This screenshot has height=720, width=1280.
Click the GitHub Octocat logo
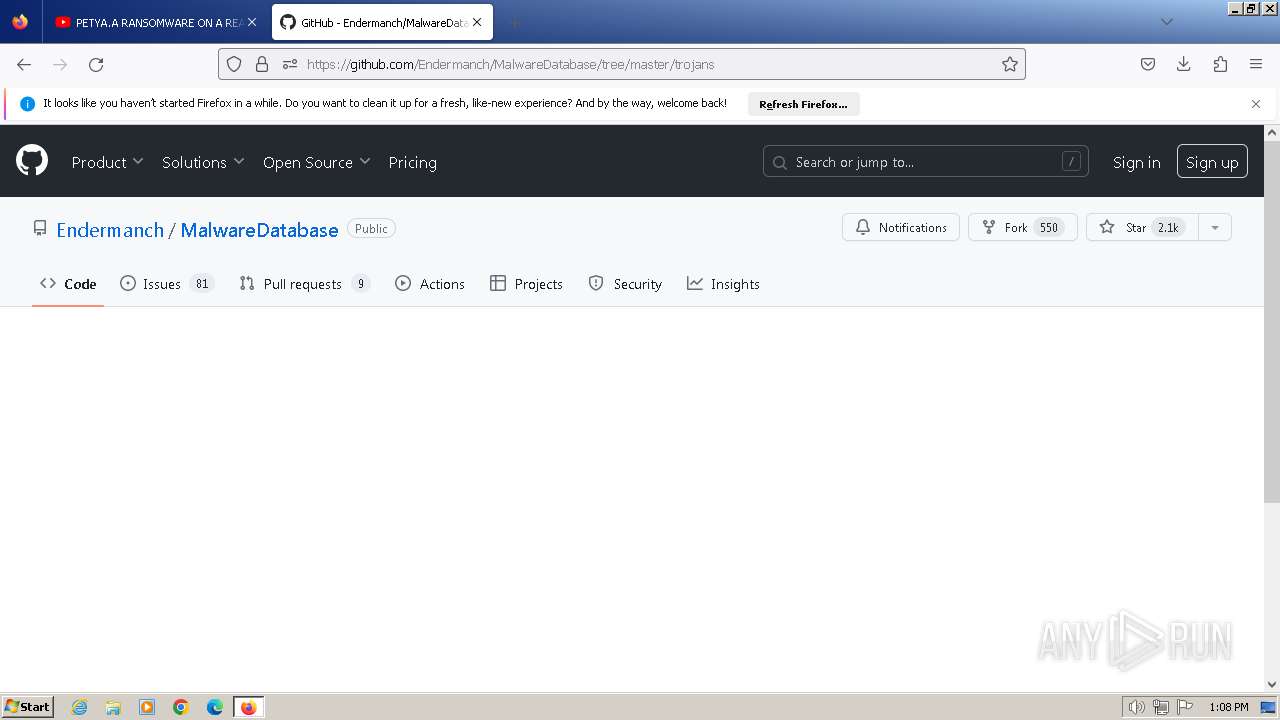(x=32, y=161)
